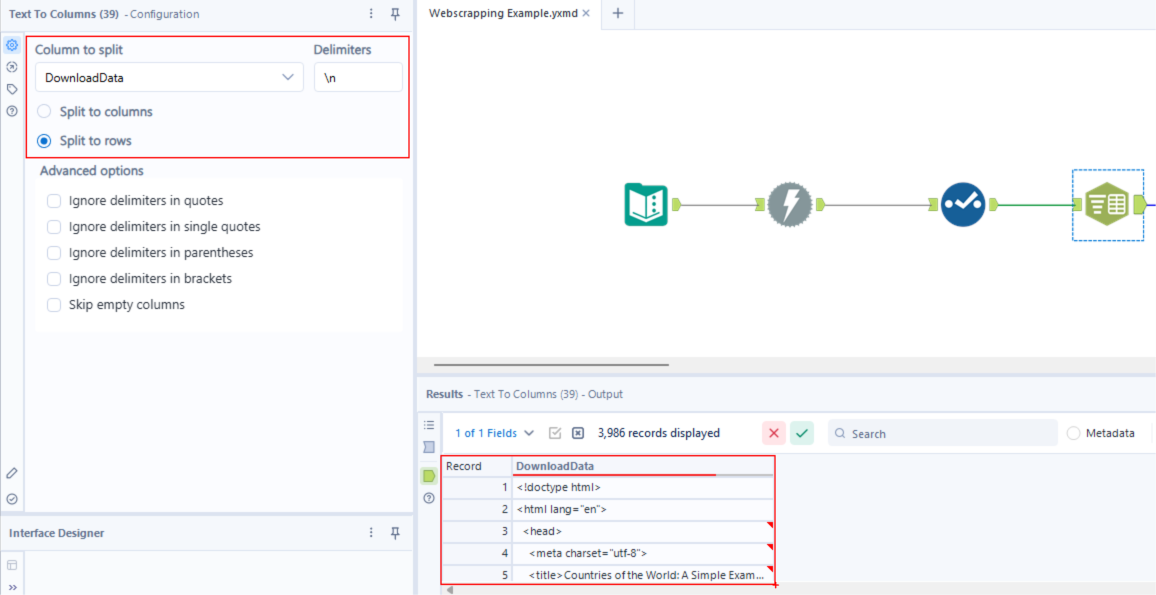The image size is (1156, 595).
Task: Click the '3,986 records displayed' text
Action: [x=658, y=433]
